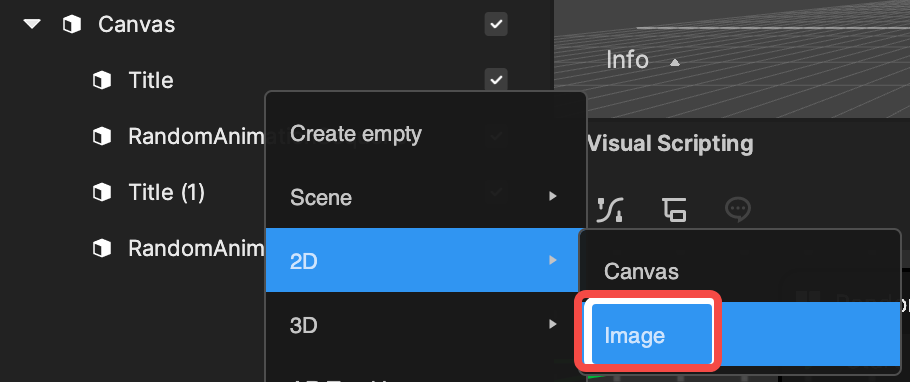Click the cube icon beside Title (1)

pos(102,192)
